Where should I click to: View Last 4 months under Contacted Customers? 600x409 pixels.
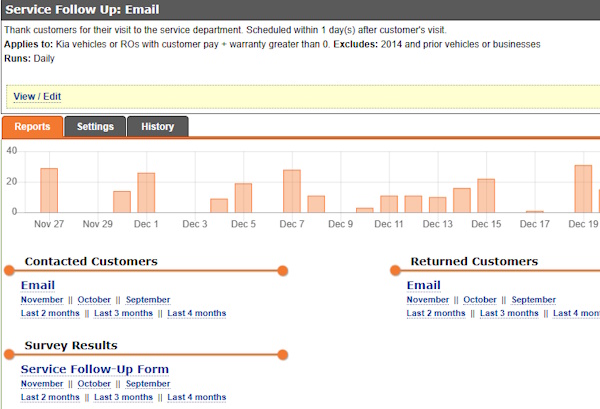click(197, 314)
